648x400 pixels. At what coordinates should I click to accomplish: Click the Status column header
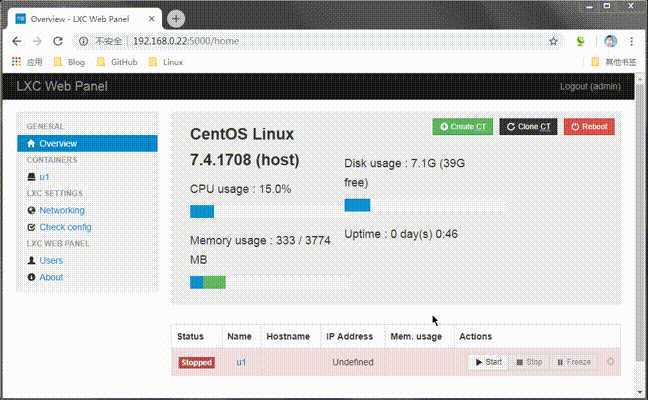[x=191, y=336]
